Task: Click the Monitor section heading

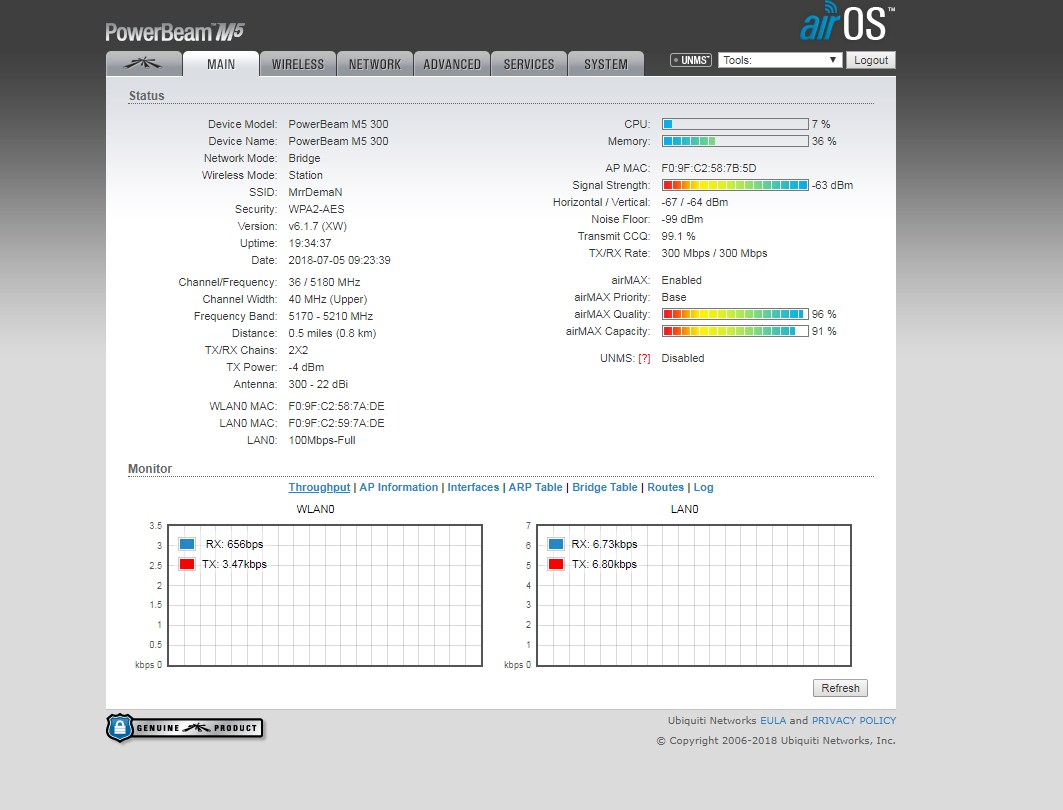Action: [x=150, y=468]
